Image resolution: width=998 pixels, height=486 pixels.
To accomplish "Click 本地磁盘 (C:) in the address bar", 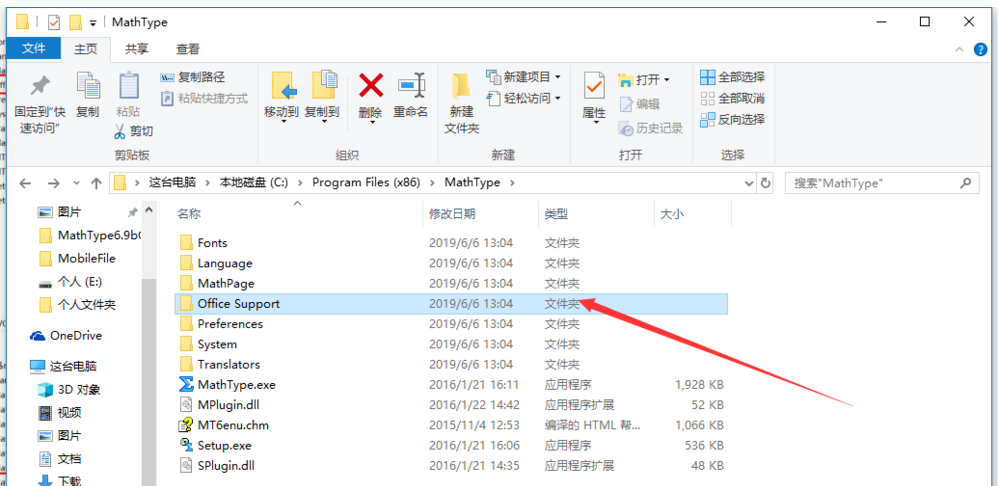I will click(x=254, y=183).
